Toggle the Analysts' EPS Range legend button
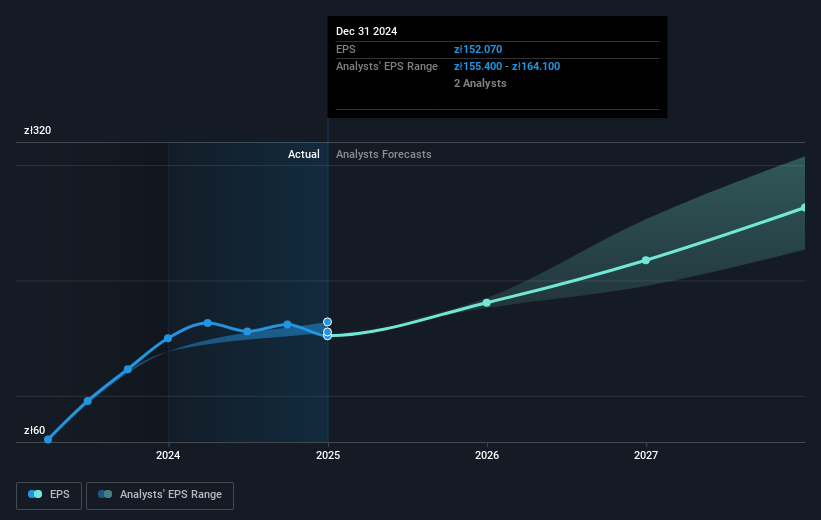This screenshot has height=520, width=821. (160, 495)
